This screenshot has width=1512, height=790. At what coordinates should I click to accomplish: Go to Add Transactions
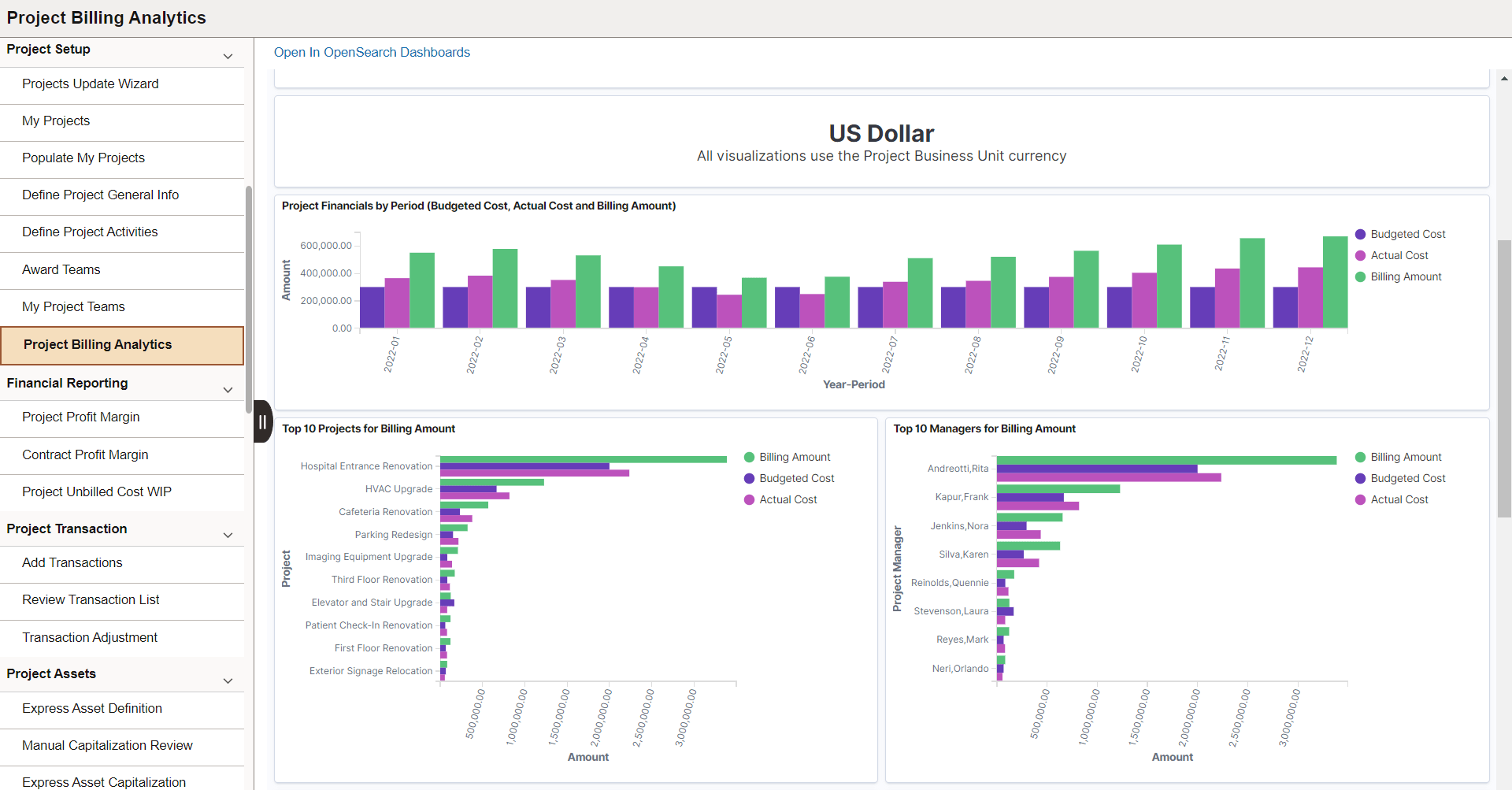[72, 562]
